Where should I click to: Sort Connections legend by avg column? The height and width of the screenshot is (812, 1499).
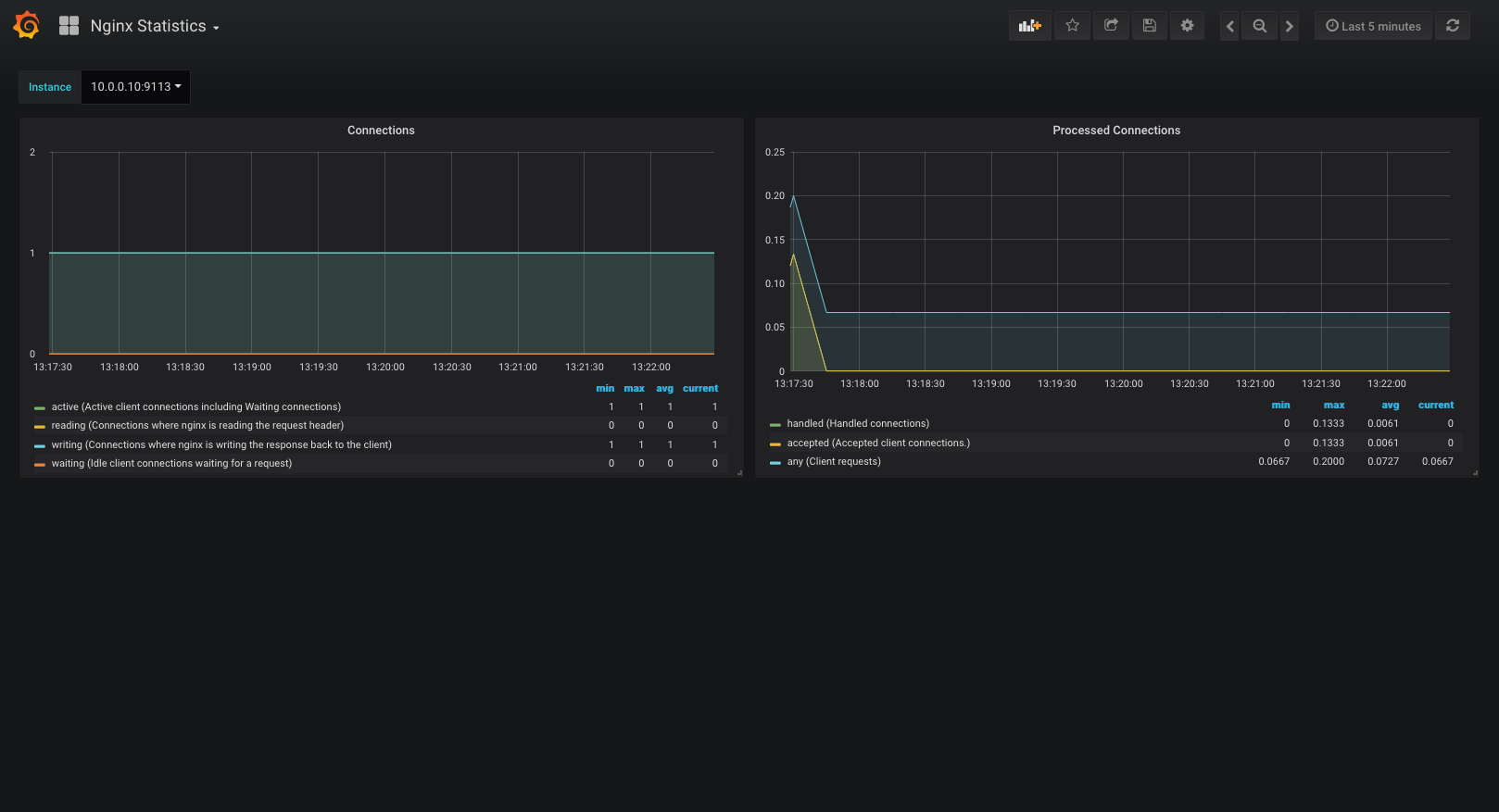(x=664, y=389)
